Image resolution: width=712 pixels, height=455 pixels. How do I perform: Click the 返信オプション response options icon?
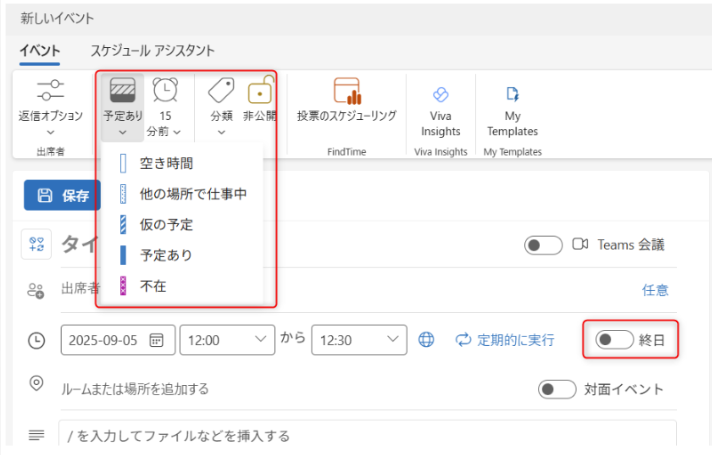point(50,92)
